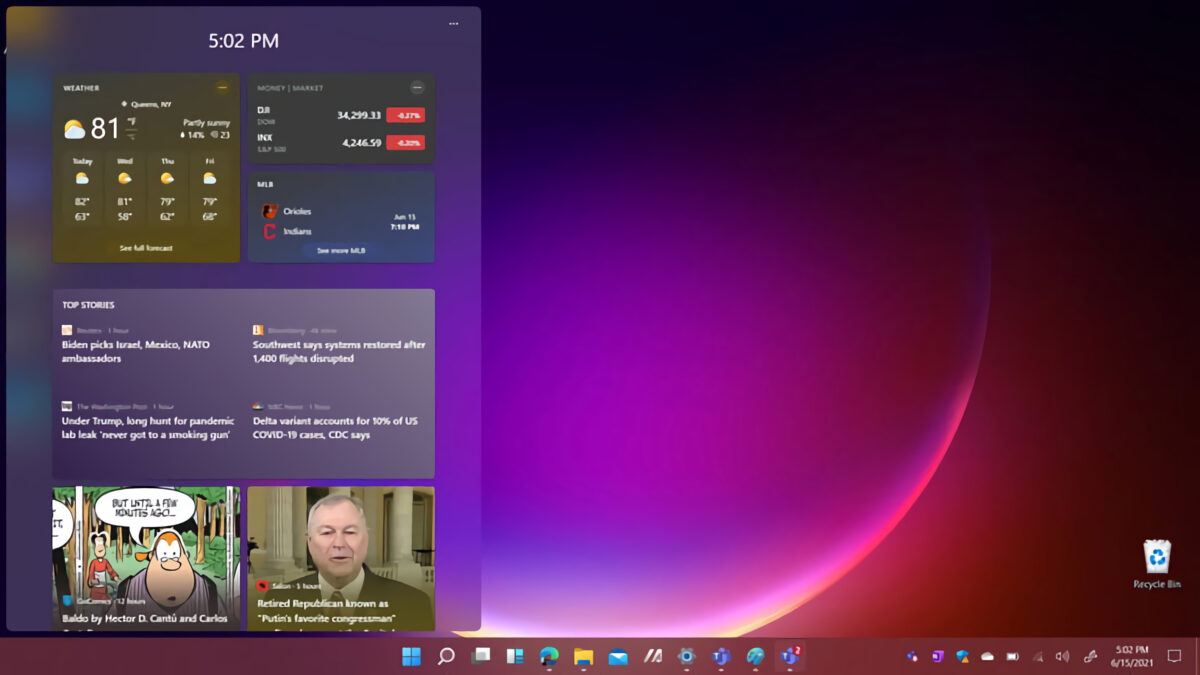Open Settings from the taskbar

coord(686,657)
